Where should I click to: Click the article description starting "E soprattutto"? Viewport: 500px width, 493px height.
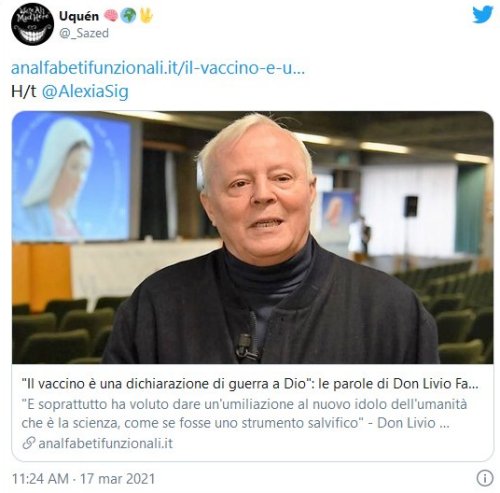point(244,414)
